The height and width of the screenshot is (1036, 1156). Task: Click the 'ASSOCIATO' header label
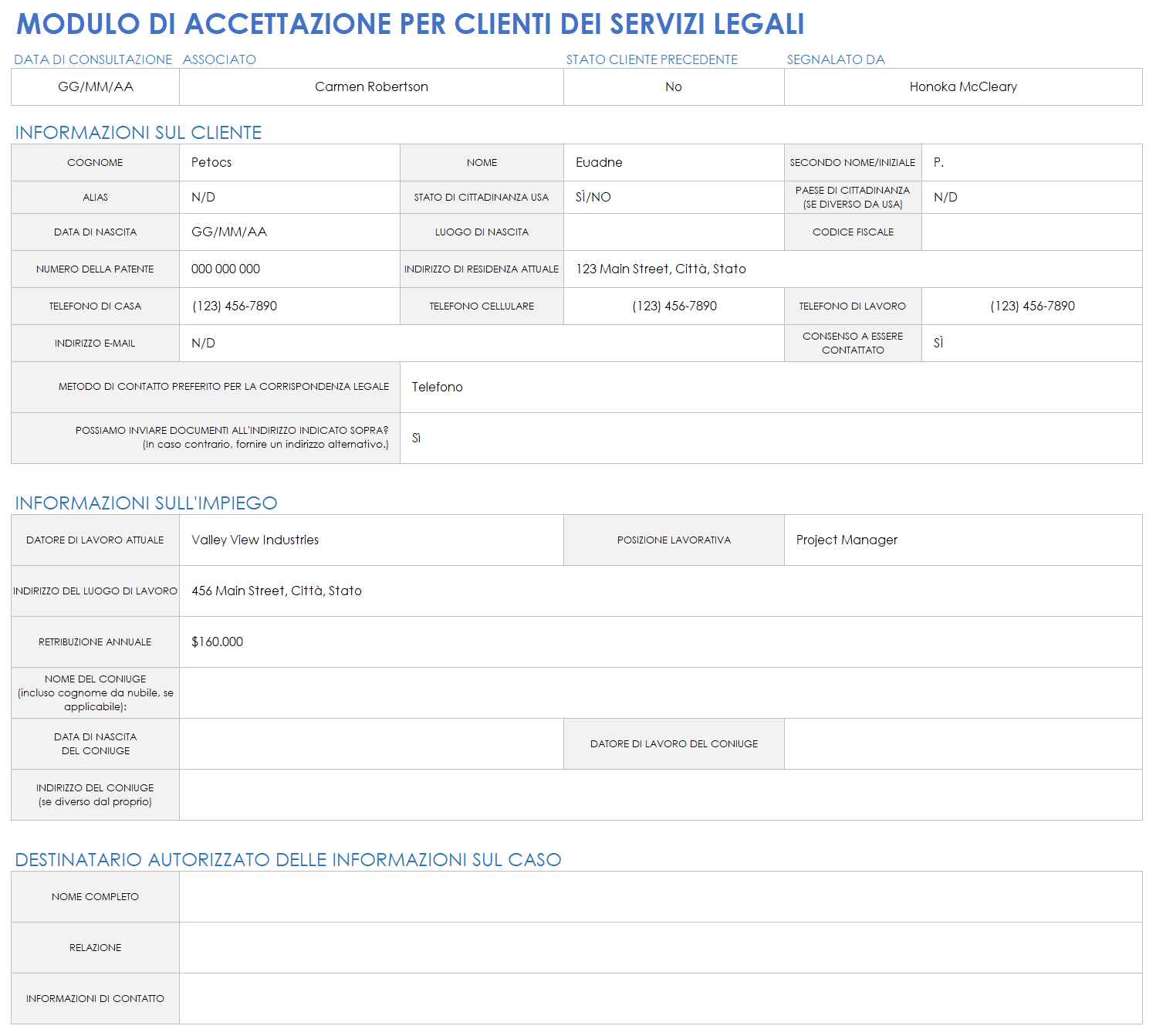pos(219,59)
